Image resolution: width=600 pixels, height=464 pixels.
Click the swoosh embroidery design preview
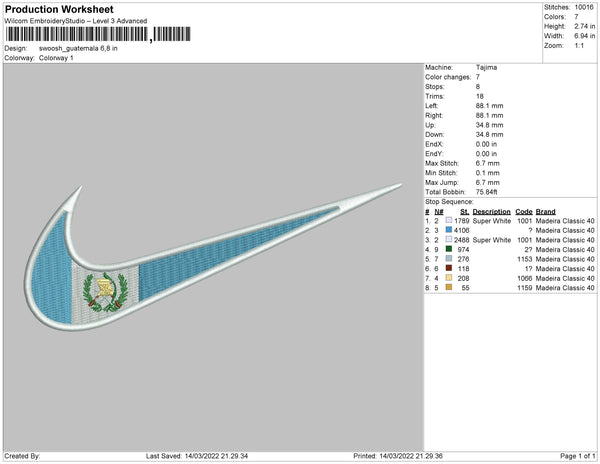tap(213, 257)
